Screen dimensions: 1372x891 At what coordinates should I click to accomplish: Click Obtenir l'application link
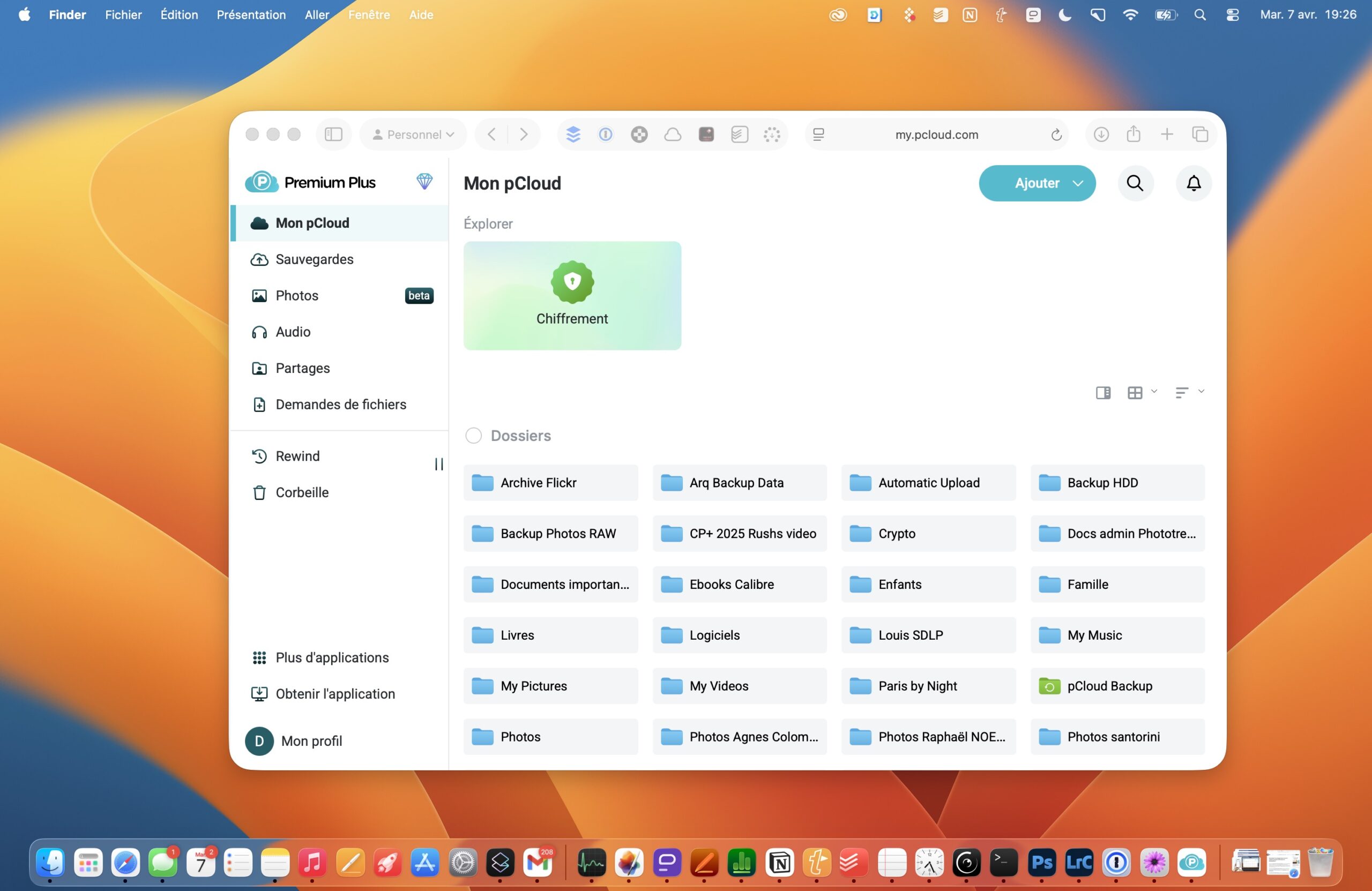335,694
